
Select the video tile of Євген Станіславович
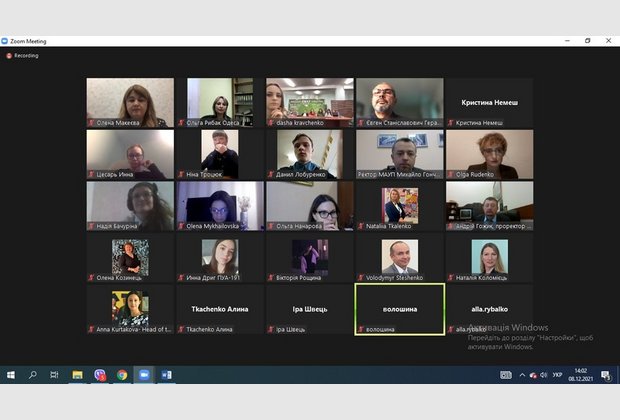click(400, 102)
